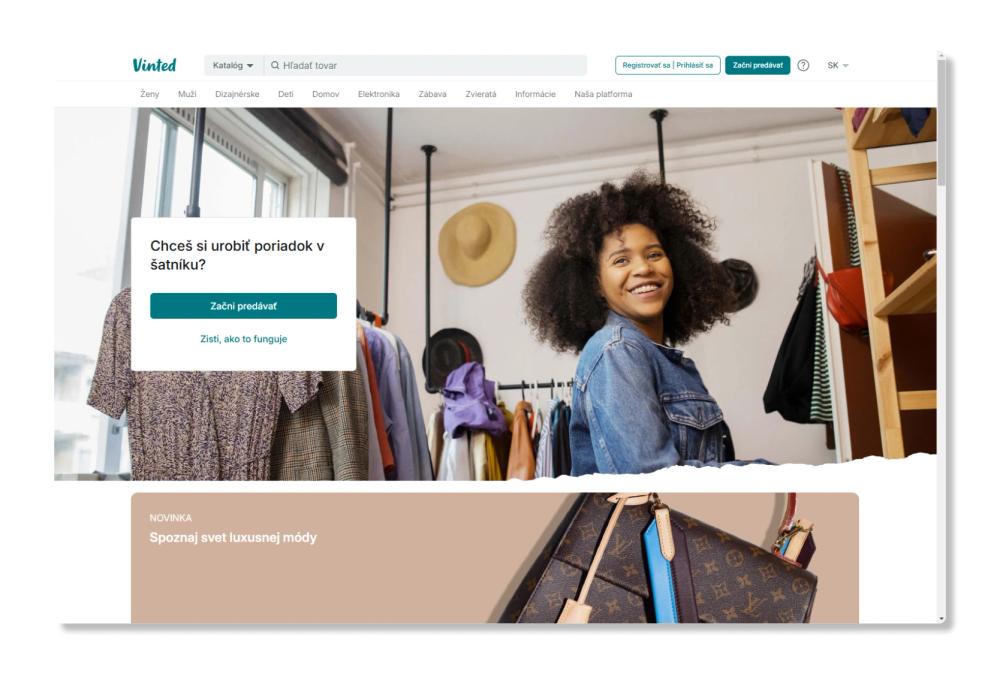This screenshot has width=1000, height=674.
Task: Open the SK language selector
Action: [837, 65]
